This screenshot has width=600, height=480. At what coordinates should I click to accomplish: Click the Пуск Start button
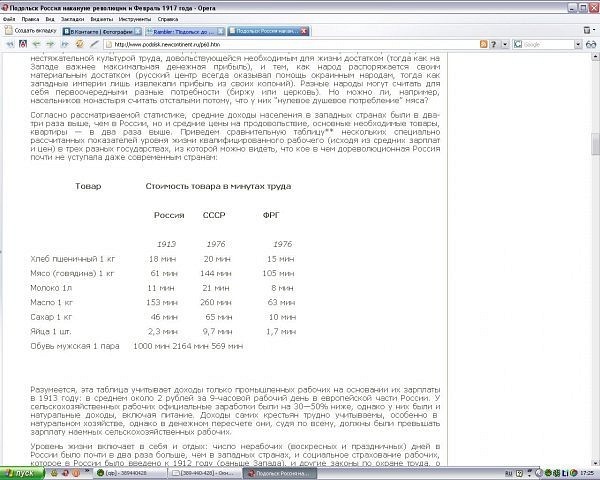click(x=22, y=473)
